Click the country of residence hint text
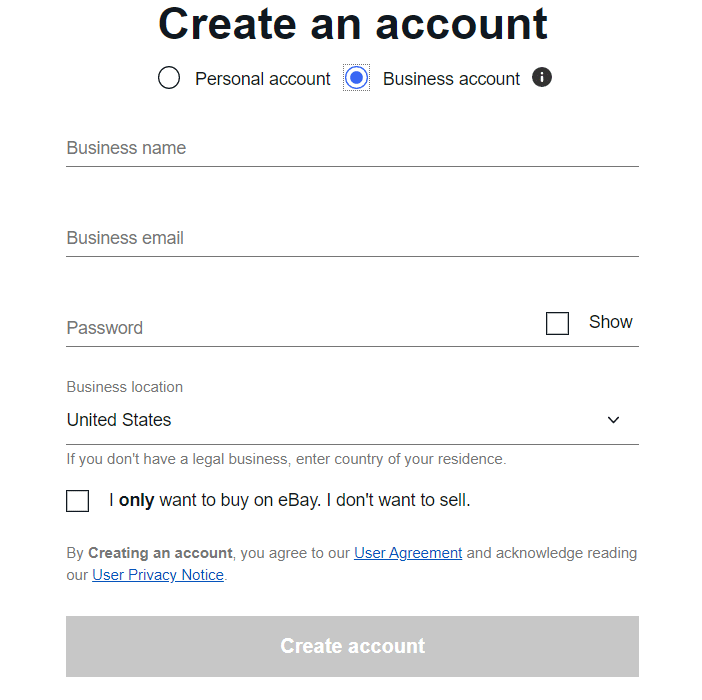The image size is (702, 700). click(287, 459)
